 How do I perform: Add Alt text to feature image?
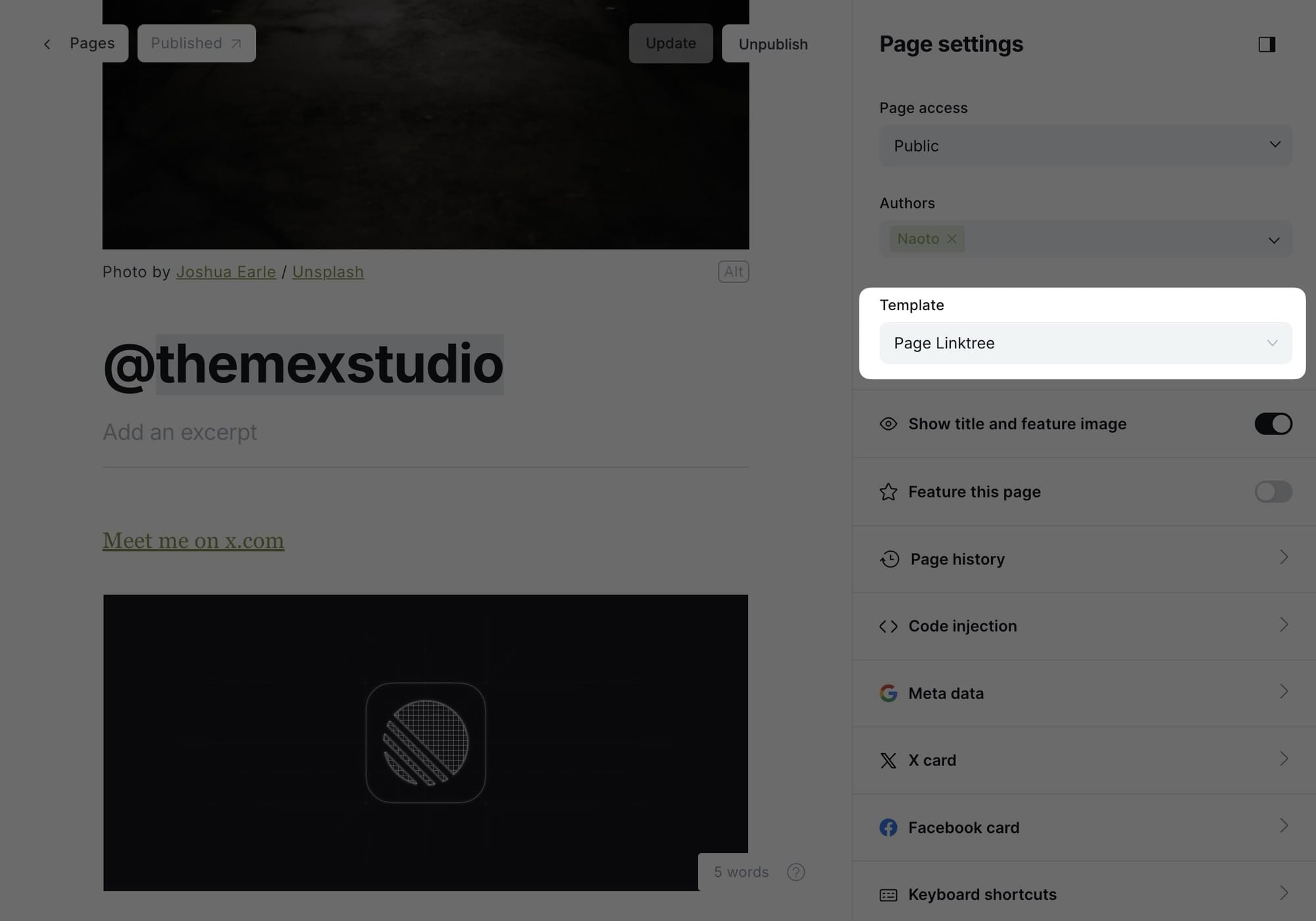(x=733, y=271)
